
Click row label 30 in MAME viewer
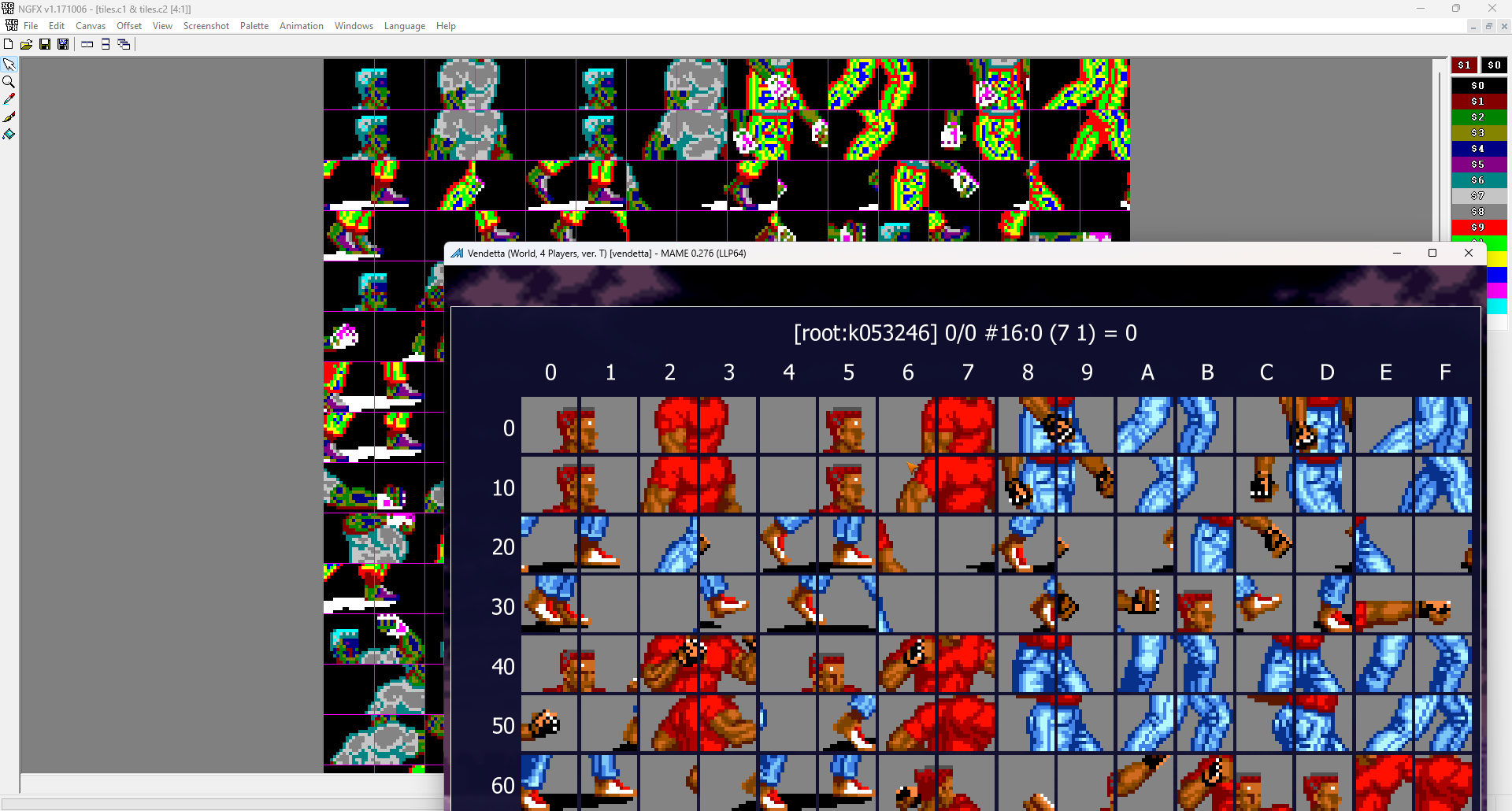tap(503, 607)
